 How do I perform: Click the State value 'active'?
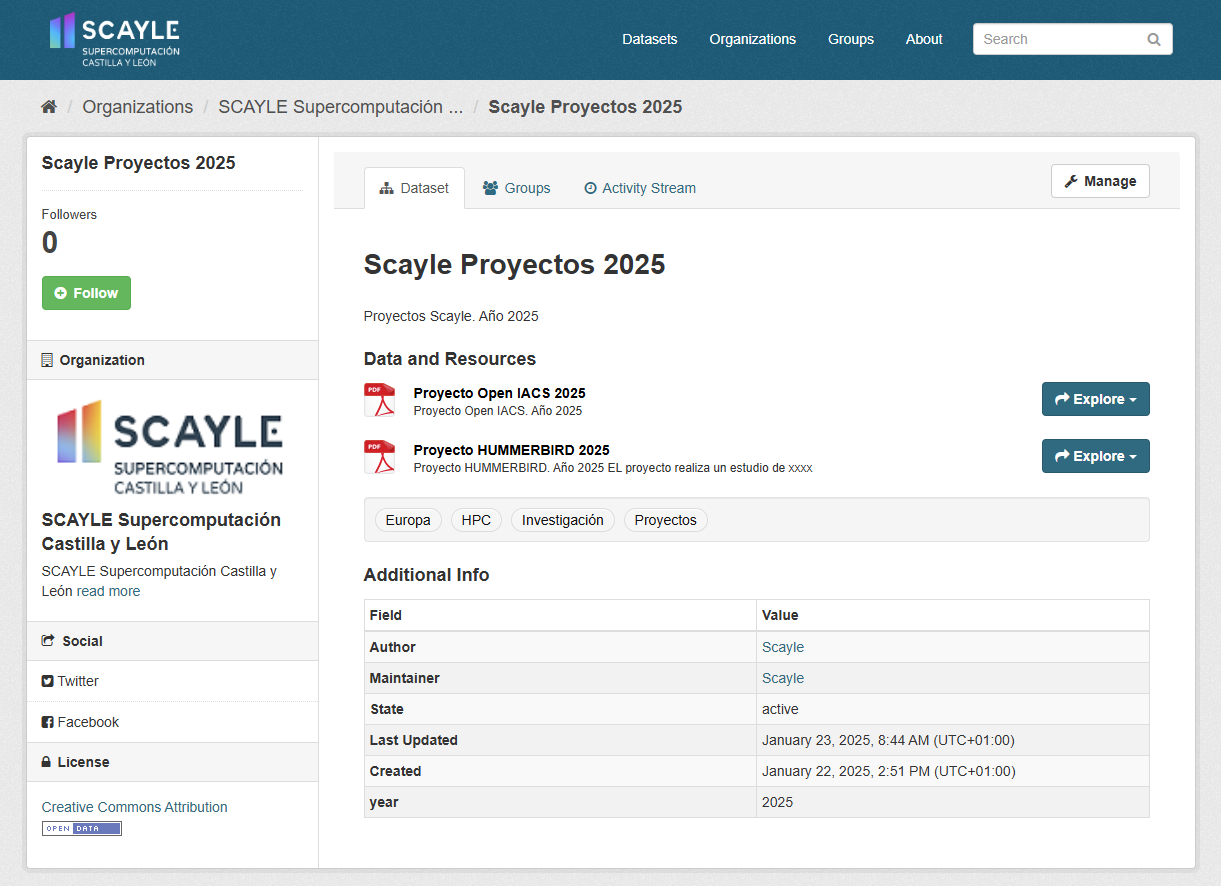[x=780, y=709]
